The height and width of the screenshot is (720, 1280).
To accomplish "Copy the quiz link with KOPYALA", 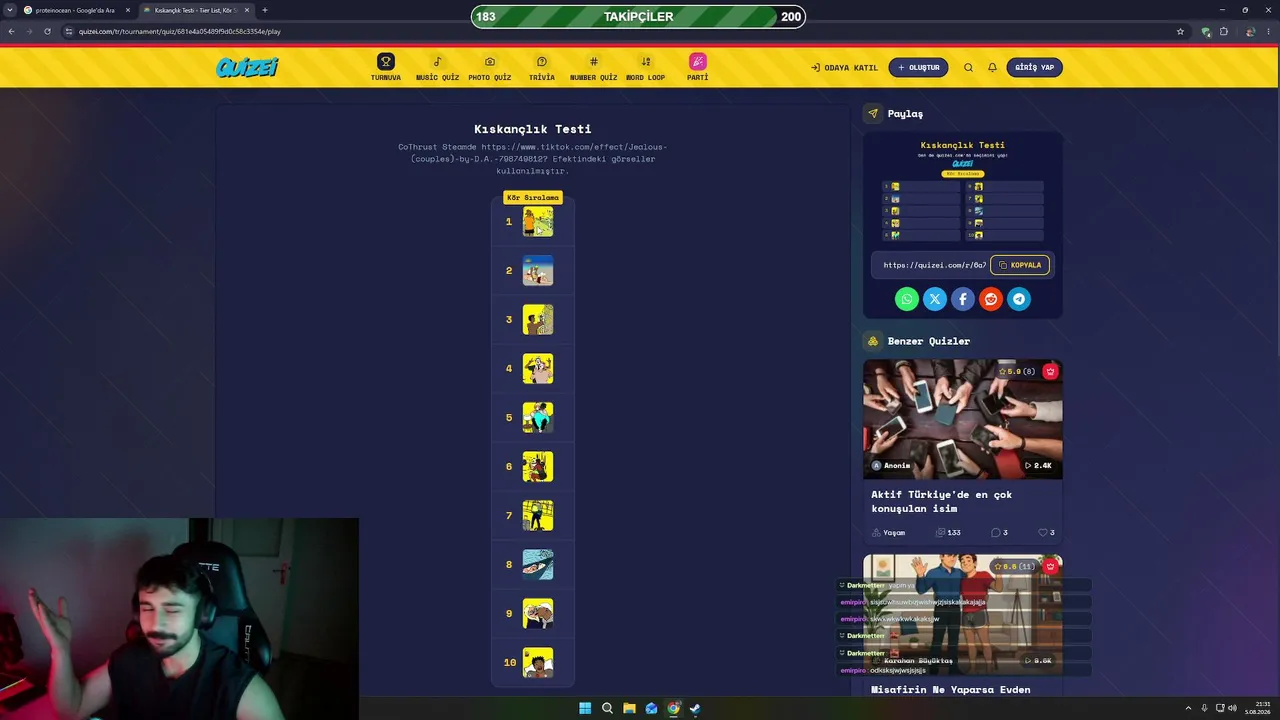I will (x=1020, y=265).
